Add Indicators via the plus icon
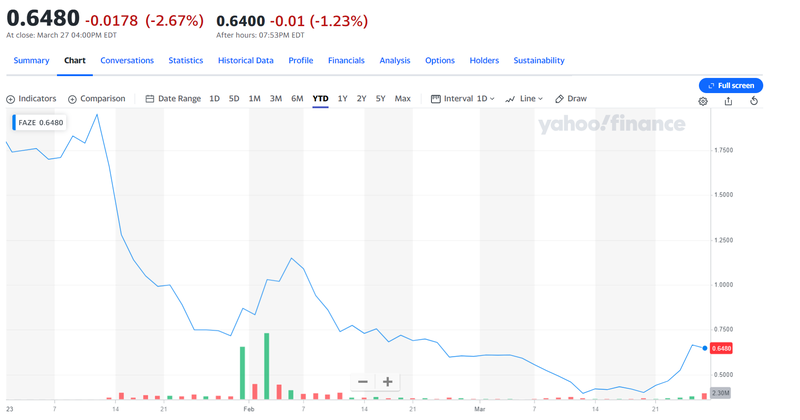The image size is (800, 420). tap(11, 99)
